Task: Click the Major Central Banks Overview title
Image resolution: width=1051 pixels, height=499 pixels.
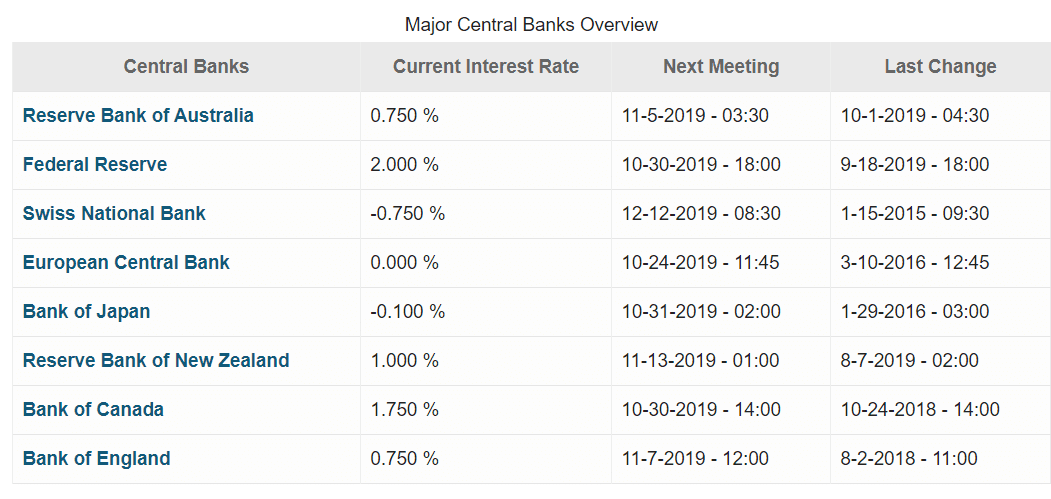Action: (x=531, y=23)
